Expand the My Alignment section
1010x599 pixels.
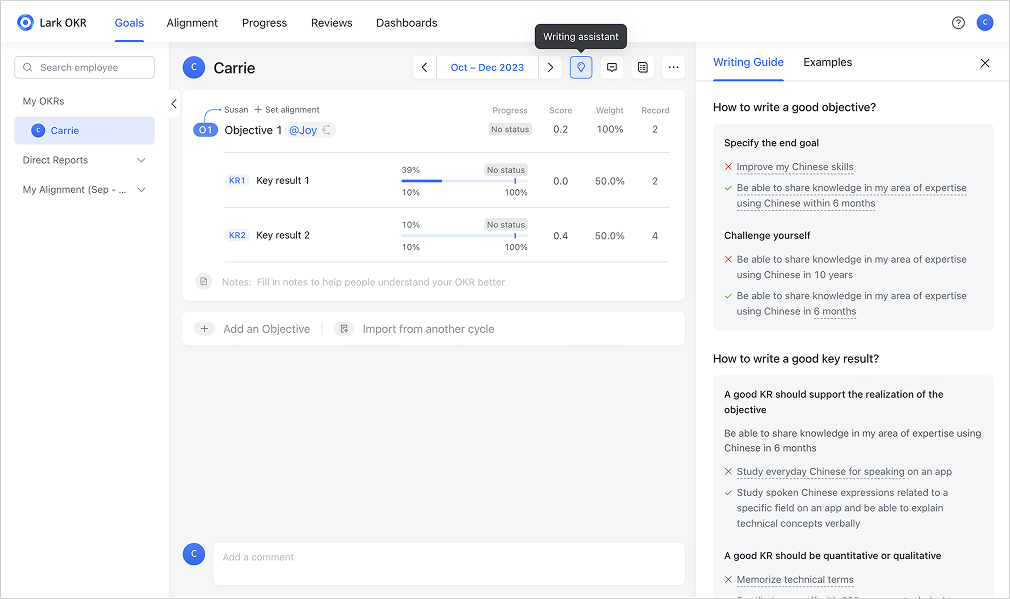click(141, 190)
